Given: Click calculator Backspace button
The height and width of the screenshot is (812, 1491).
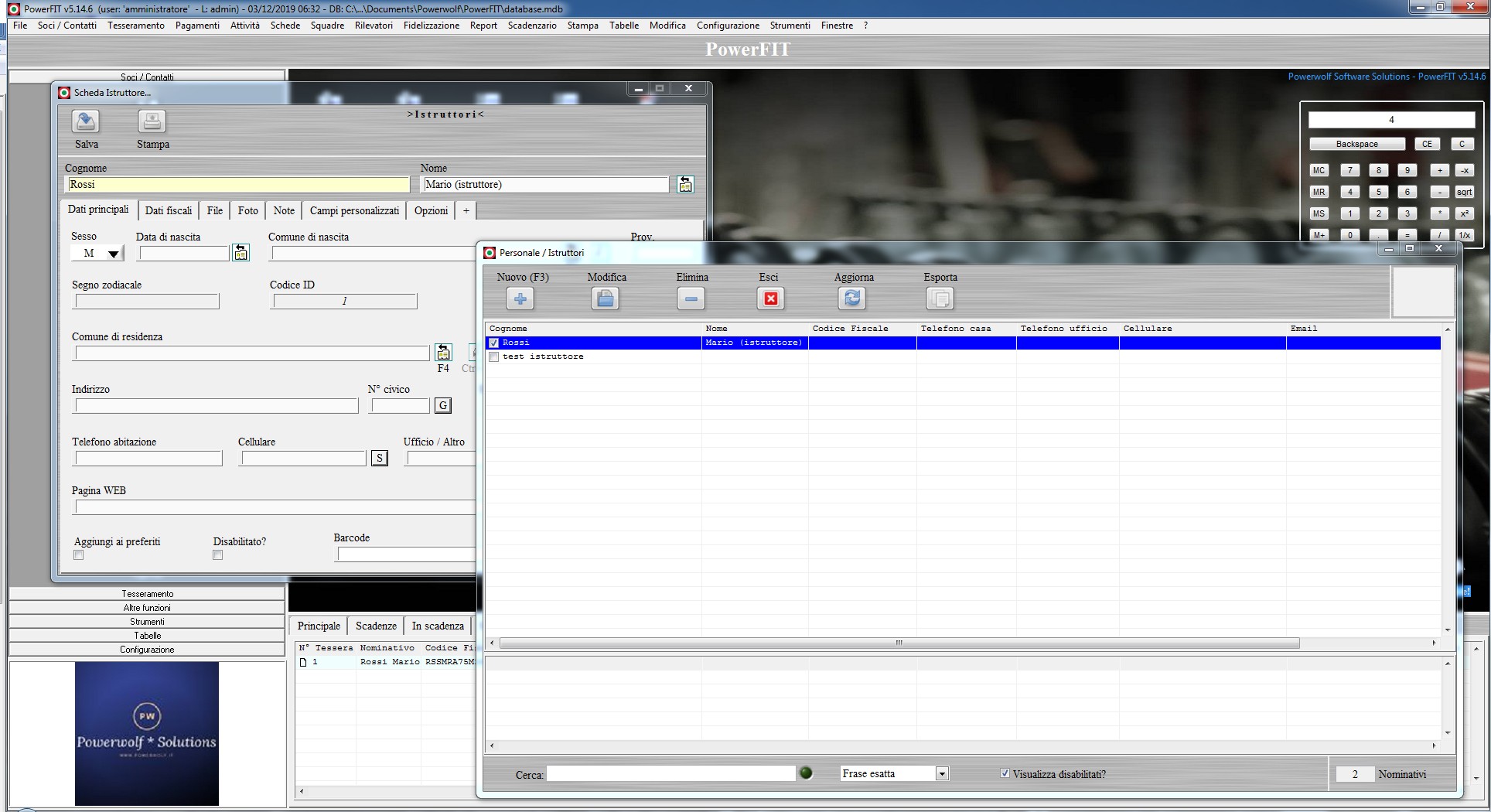Looking at the screenshot, I should (x=1357, y=144).
